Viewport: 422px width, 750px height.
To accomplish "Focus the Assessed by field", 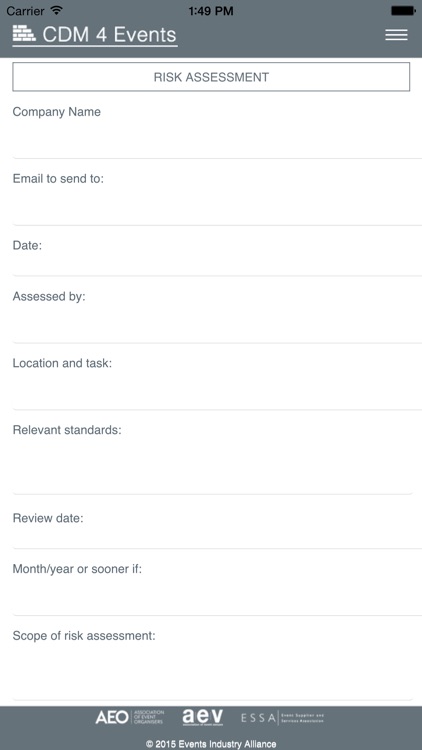I will pos(217,326).
